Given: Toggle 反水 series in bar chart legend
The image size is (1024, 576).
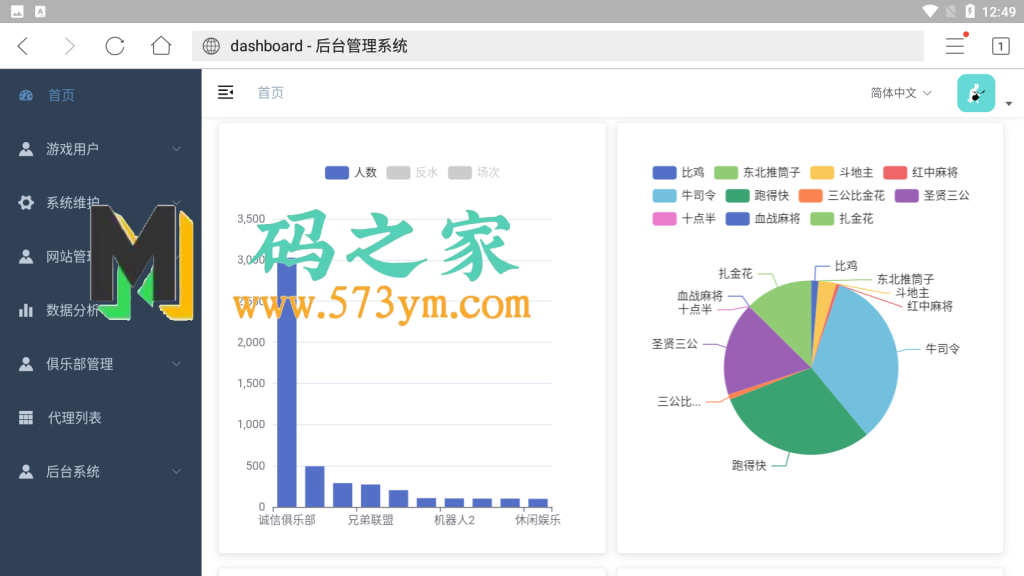Looking at the screenshot, I should 413,172.
